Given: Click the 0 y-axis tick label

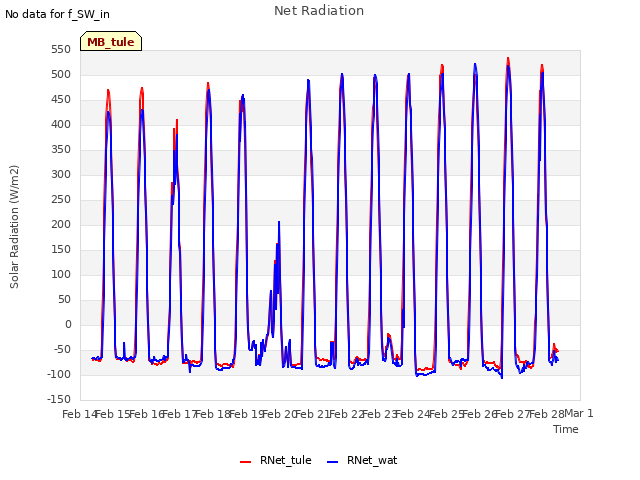Looking at the screenshot, I should [68, 324].
